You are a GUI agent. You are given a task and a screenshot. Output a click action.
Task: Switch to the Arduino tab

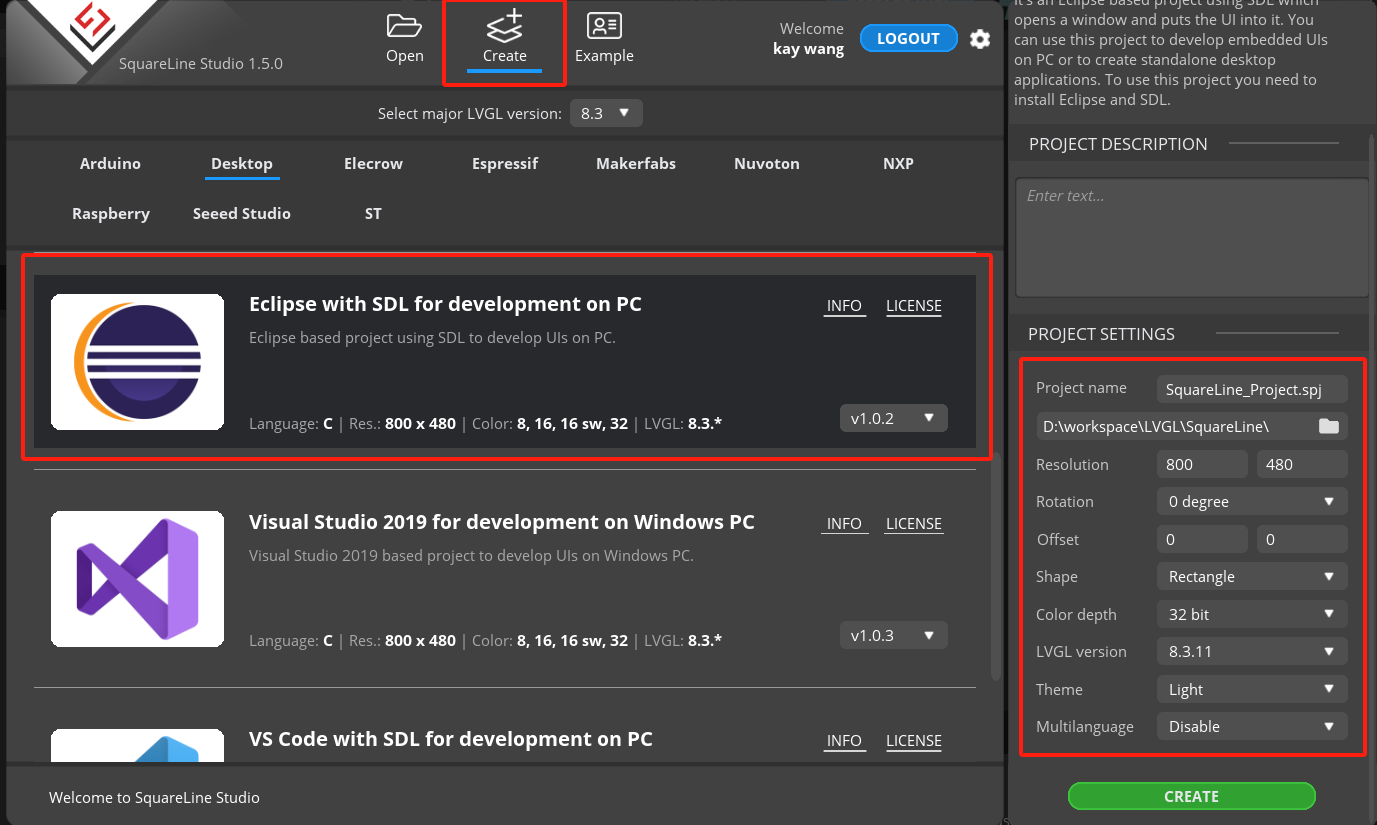click(x=110, y=163)
